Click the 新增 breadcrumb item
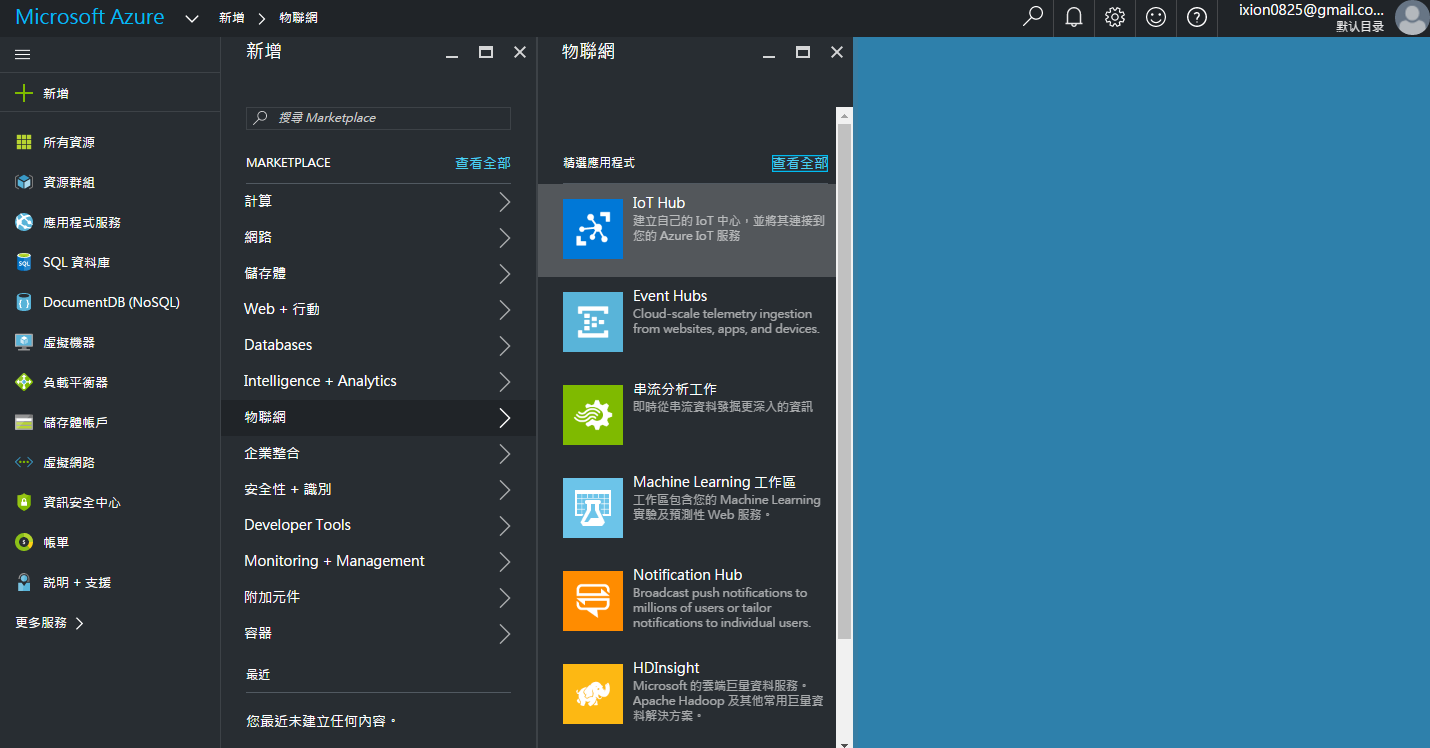 [x=231, y=18]
